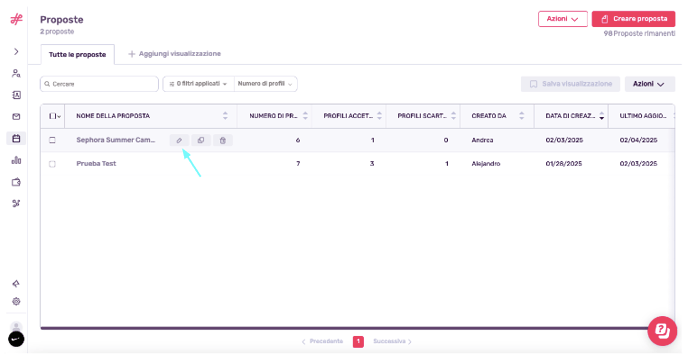This screenshot has width=688, height=363.
Task: Open the help chat bubble
Action: pyautogui.click(x=662, y=331)
